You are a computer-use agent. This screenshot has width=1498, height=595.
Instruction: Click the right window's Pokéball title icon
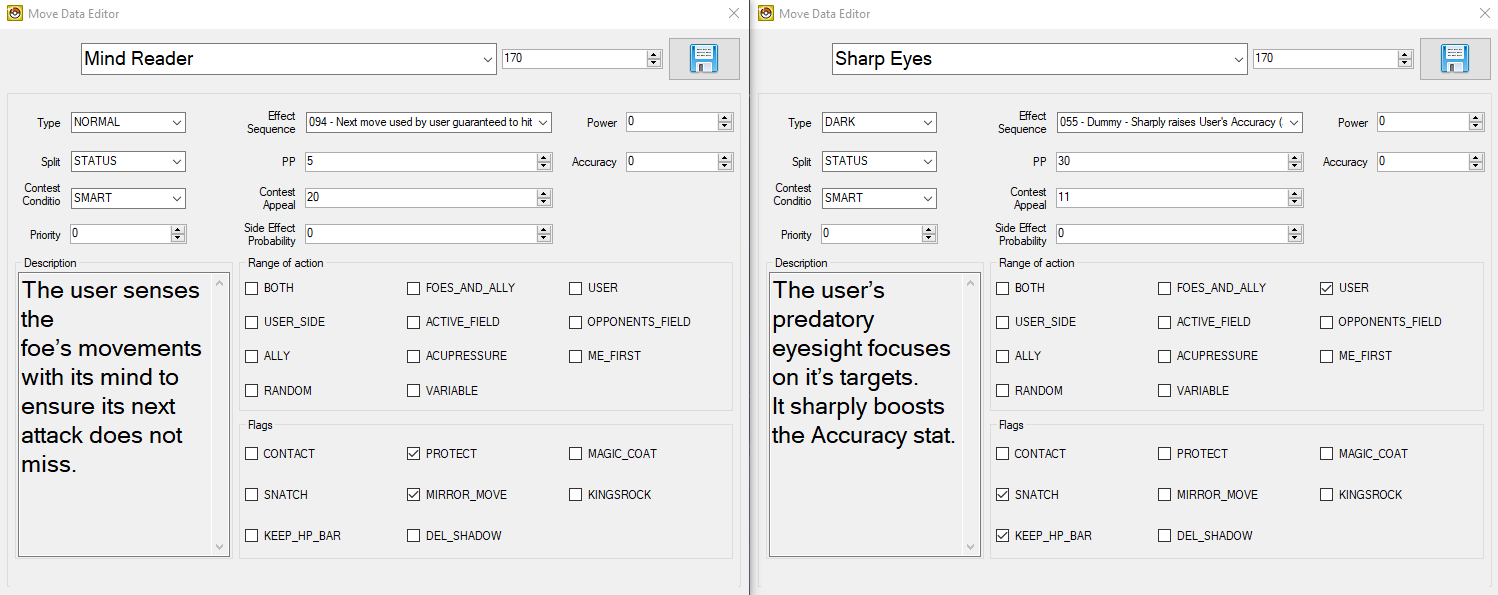click(766, 13)
